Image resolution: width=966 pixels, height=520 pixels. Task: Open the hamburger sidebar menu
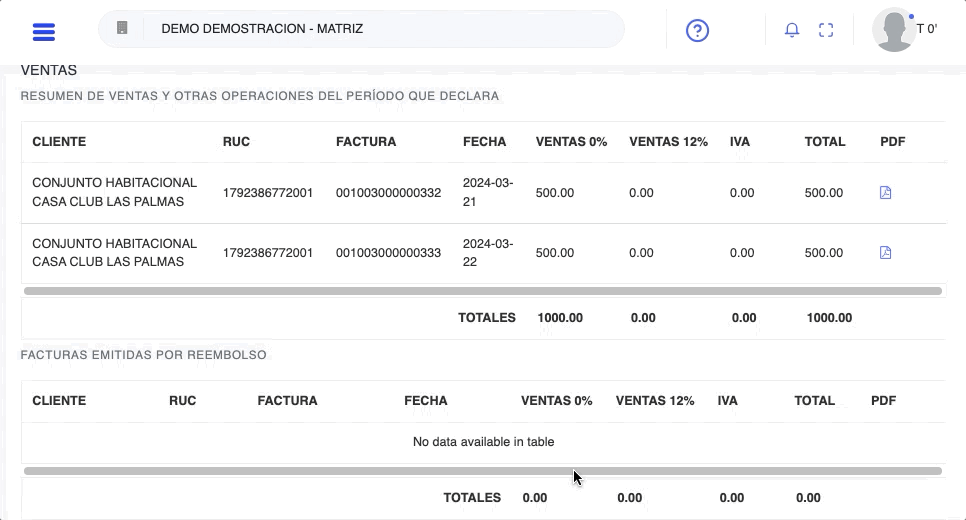point(44,31)
